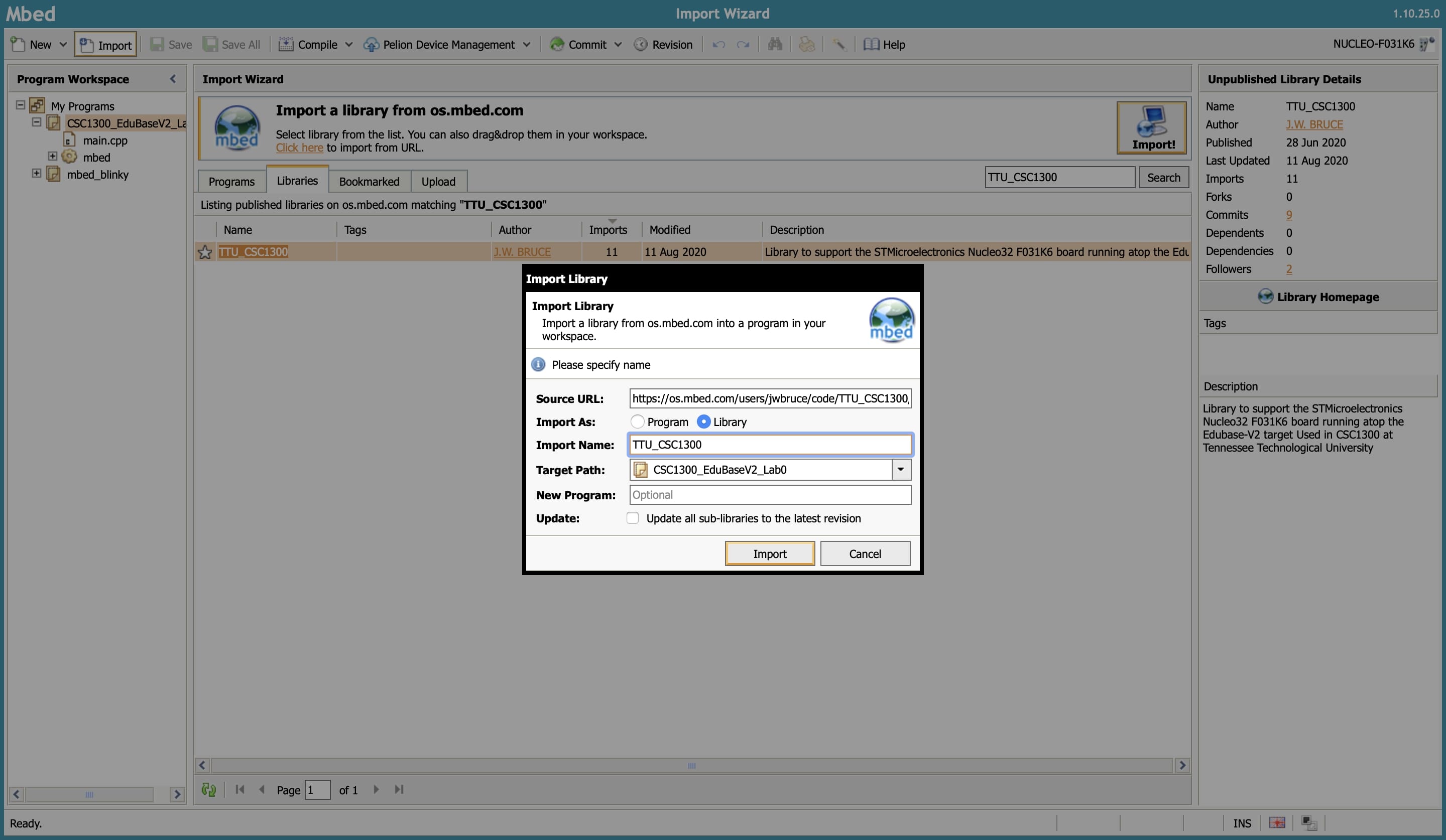The image size is (1446, 840).
Task: Switch to the Bookmarked tab
Action: 369,181
